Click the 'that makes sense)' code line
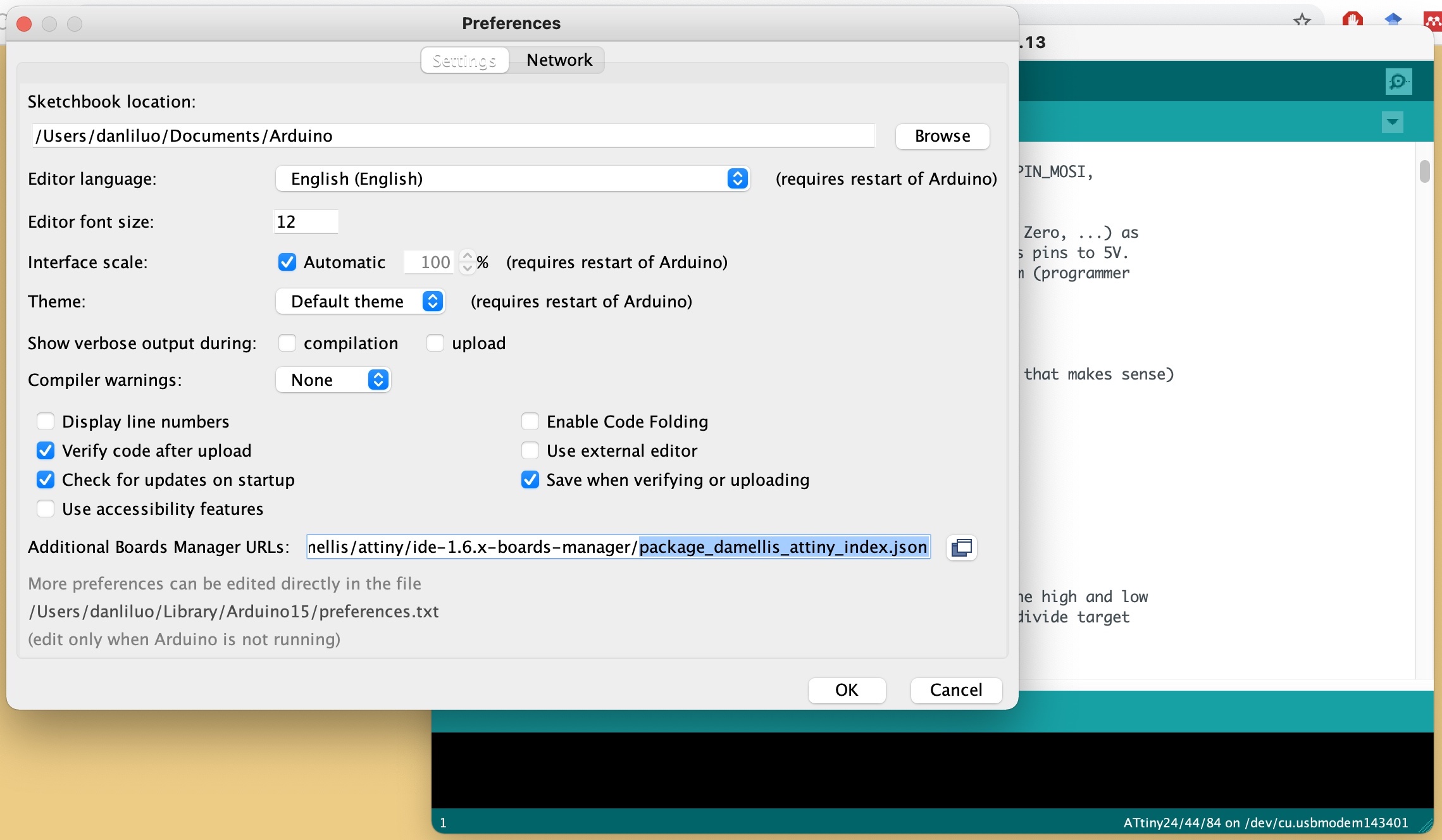 click(x=1098, y=374)
